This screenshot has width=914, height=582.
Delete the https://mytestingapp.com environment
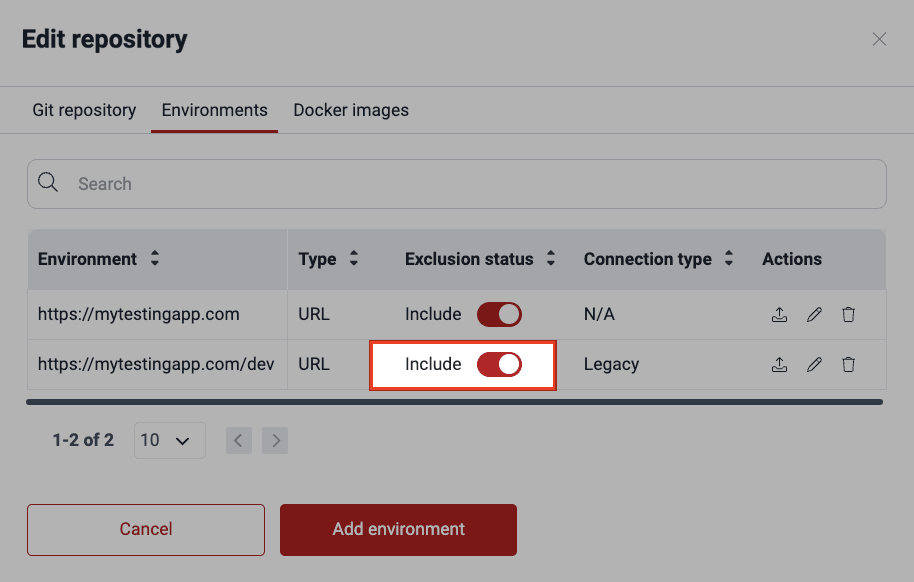coord(848,314)
